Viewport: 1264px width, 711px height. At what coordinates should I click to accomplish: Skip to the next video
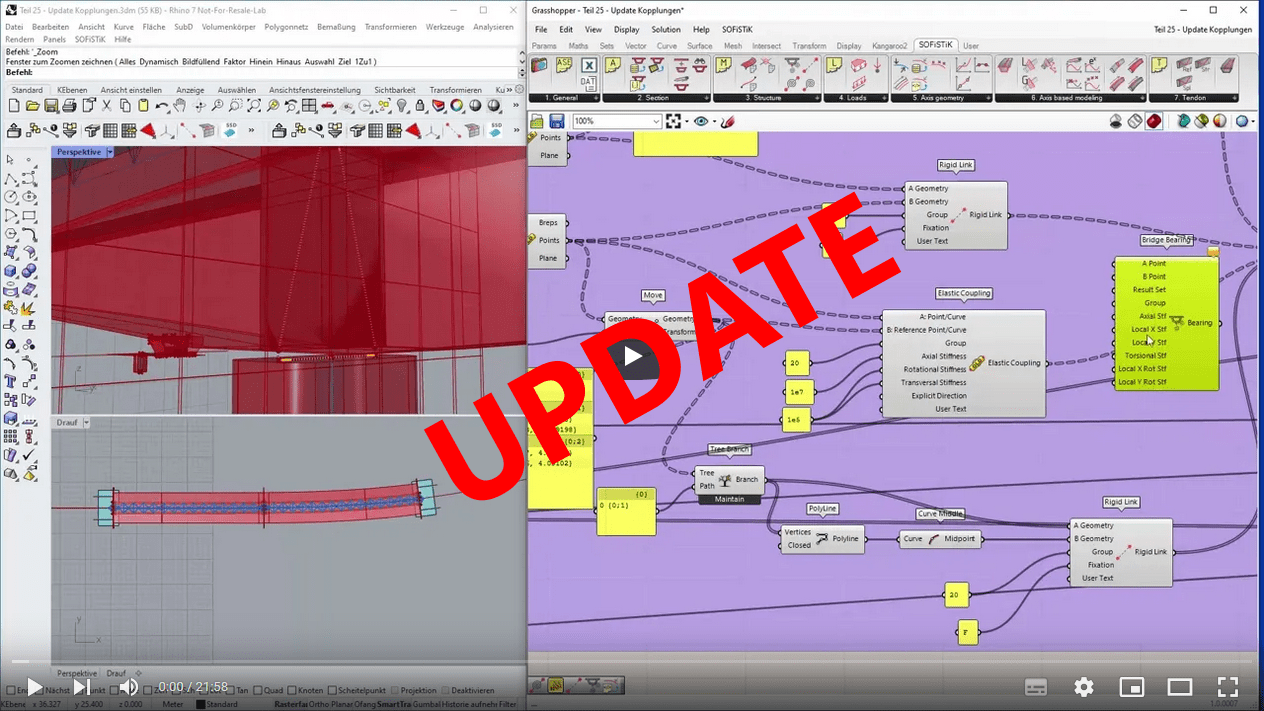(81, 687)
